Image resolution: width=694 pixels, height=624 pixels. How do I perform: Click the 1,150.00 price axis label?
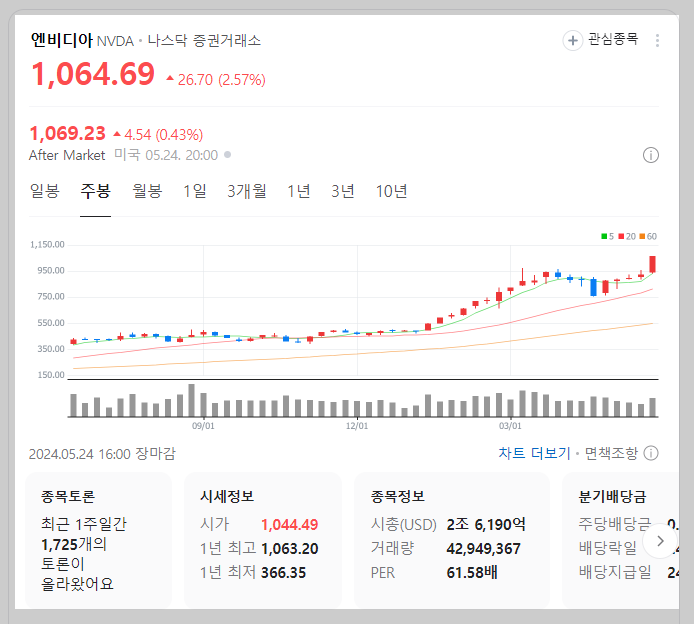47,244
